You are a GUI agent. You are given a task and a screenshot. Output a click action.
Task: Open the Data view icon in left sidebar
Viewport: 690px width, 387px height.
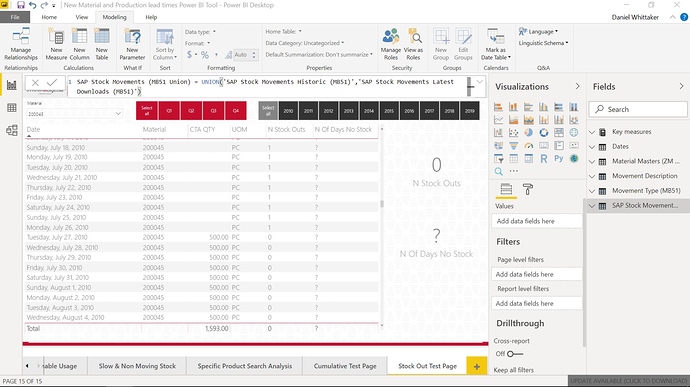[x=11, y=108]
